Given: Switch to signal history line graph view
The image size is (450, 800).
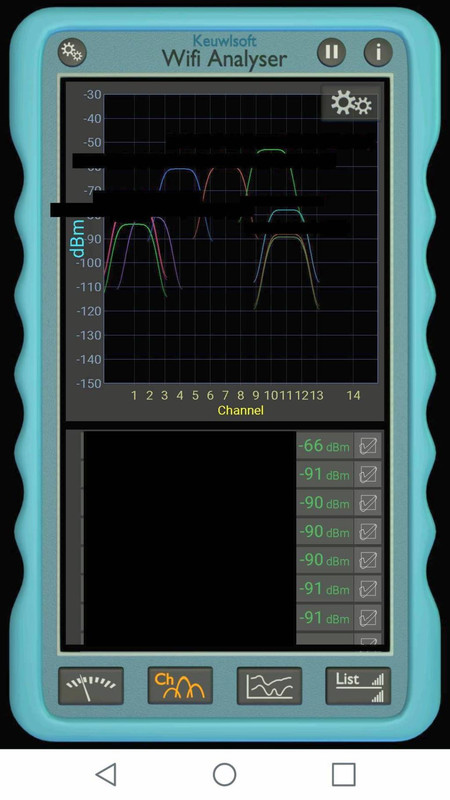Looking at the screenshot, I should coord(269,686).
